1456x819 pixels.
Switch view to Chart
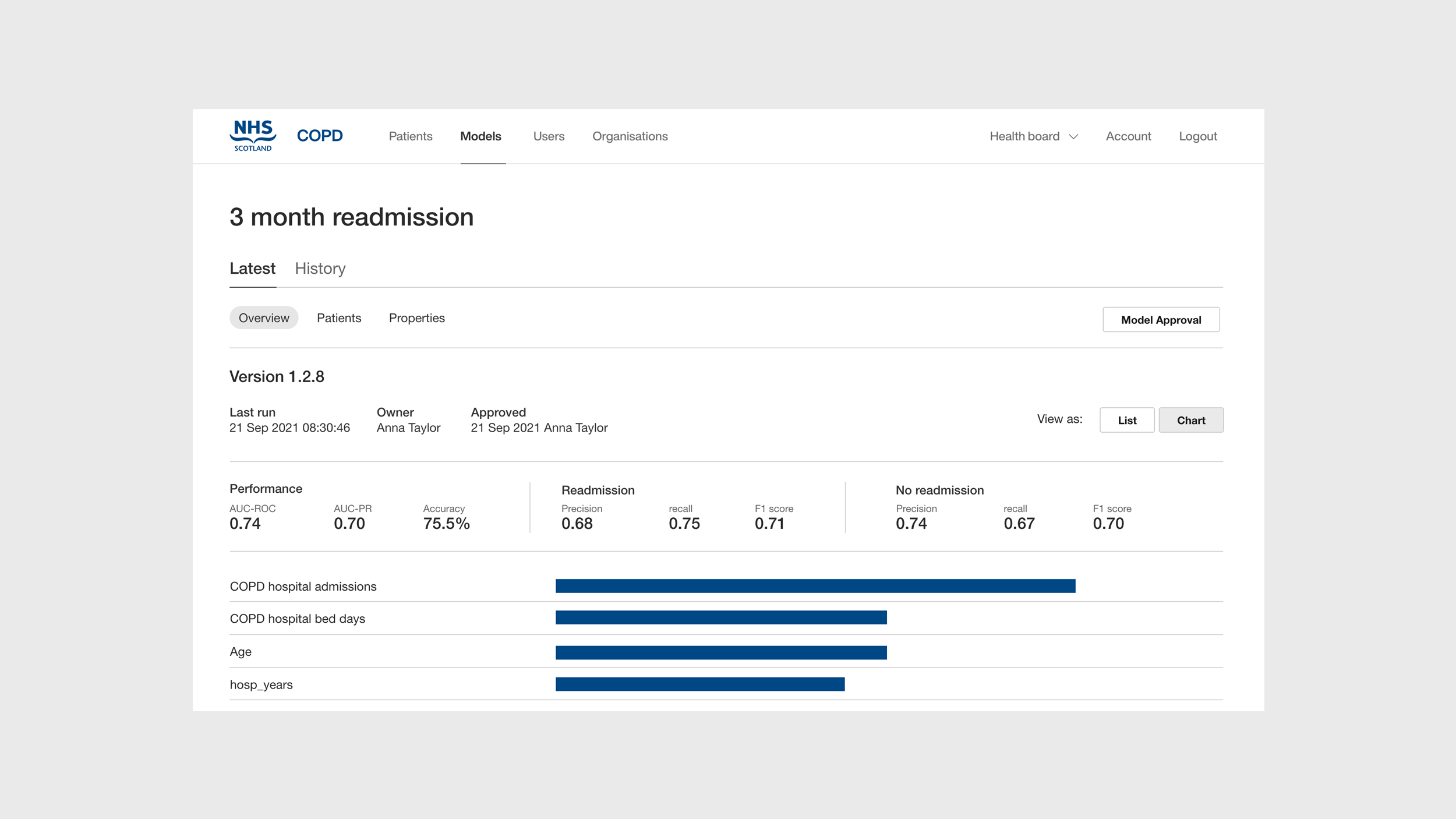(x=1191, y=420)
